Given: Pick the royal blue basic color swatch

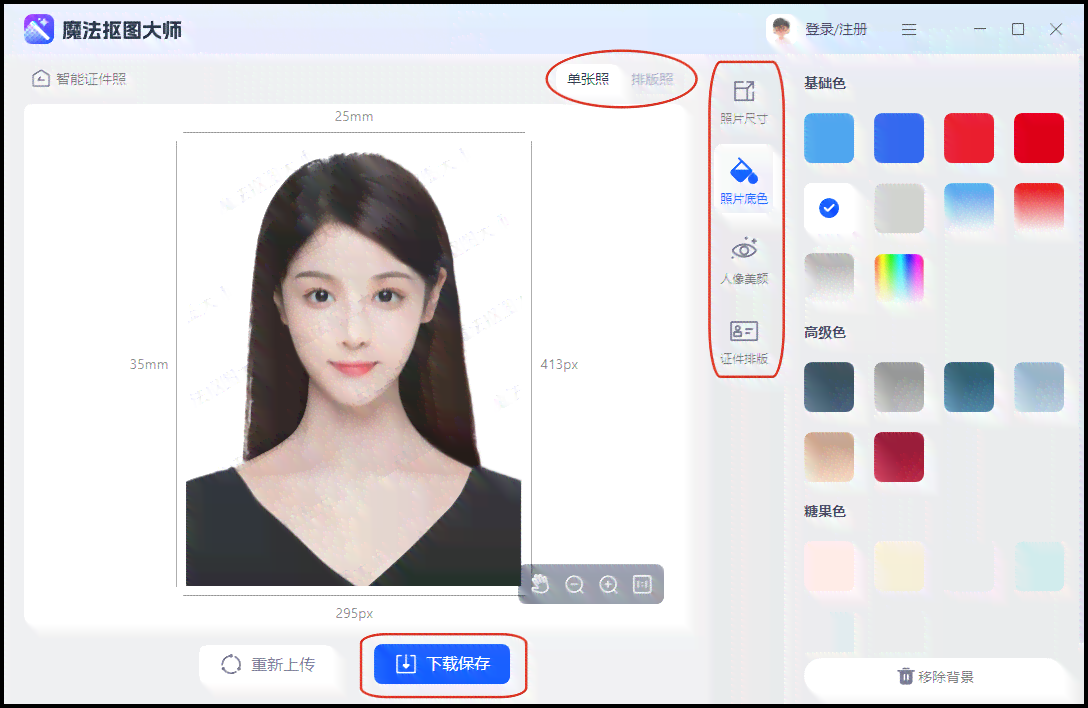Looking at the screenshot, I should [899, 138].
